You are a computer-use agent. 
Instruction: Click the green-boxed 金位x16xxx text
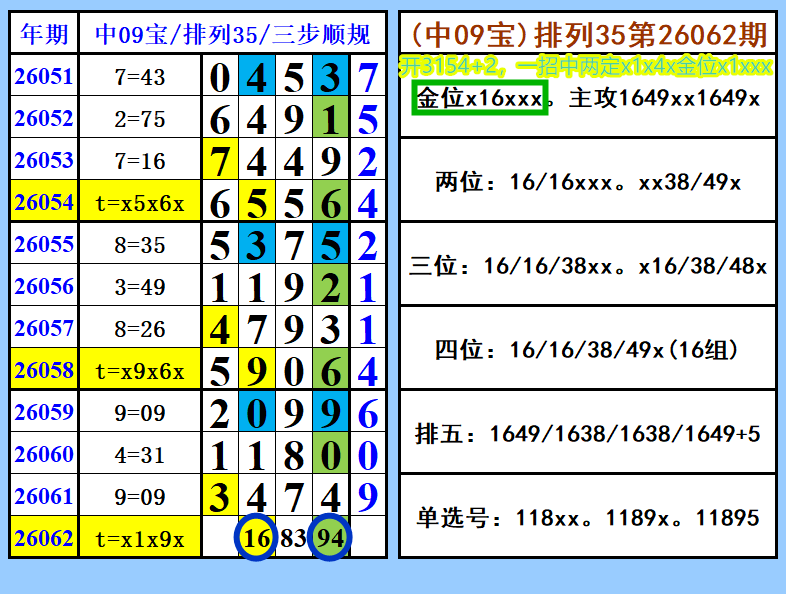point(480,97)
